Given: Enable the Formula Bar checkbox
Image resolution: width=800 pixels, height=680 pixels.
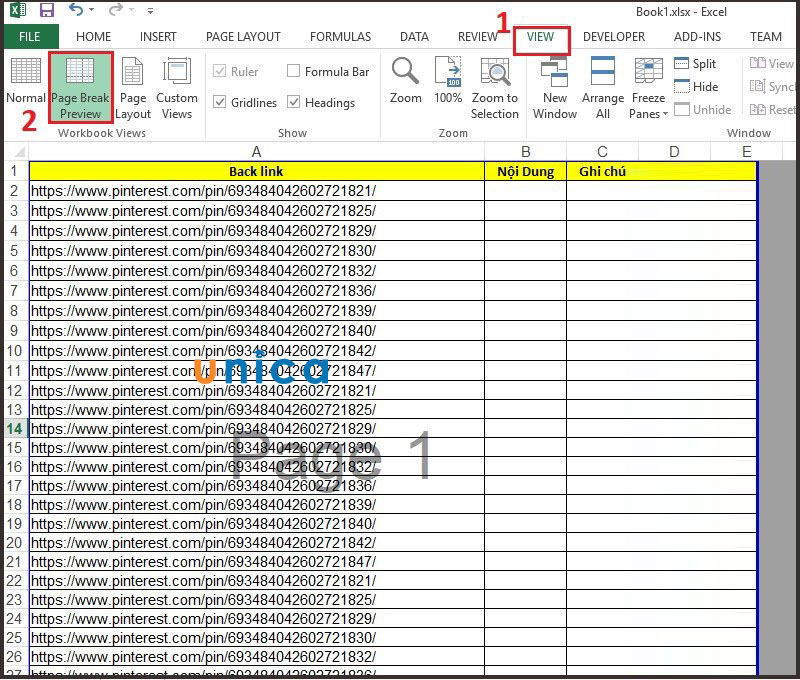Looking at the screenshot, I should pyautogui.click(x=293, y=70).
